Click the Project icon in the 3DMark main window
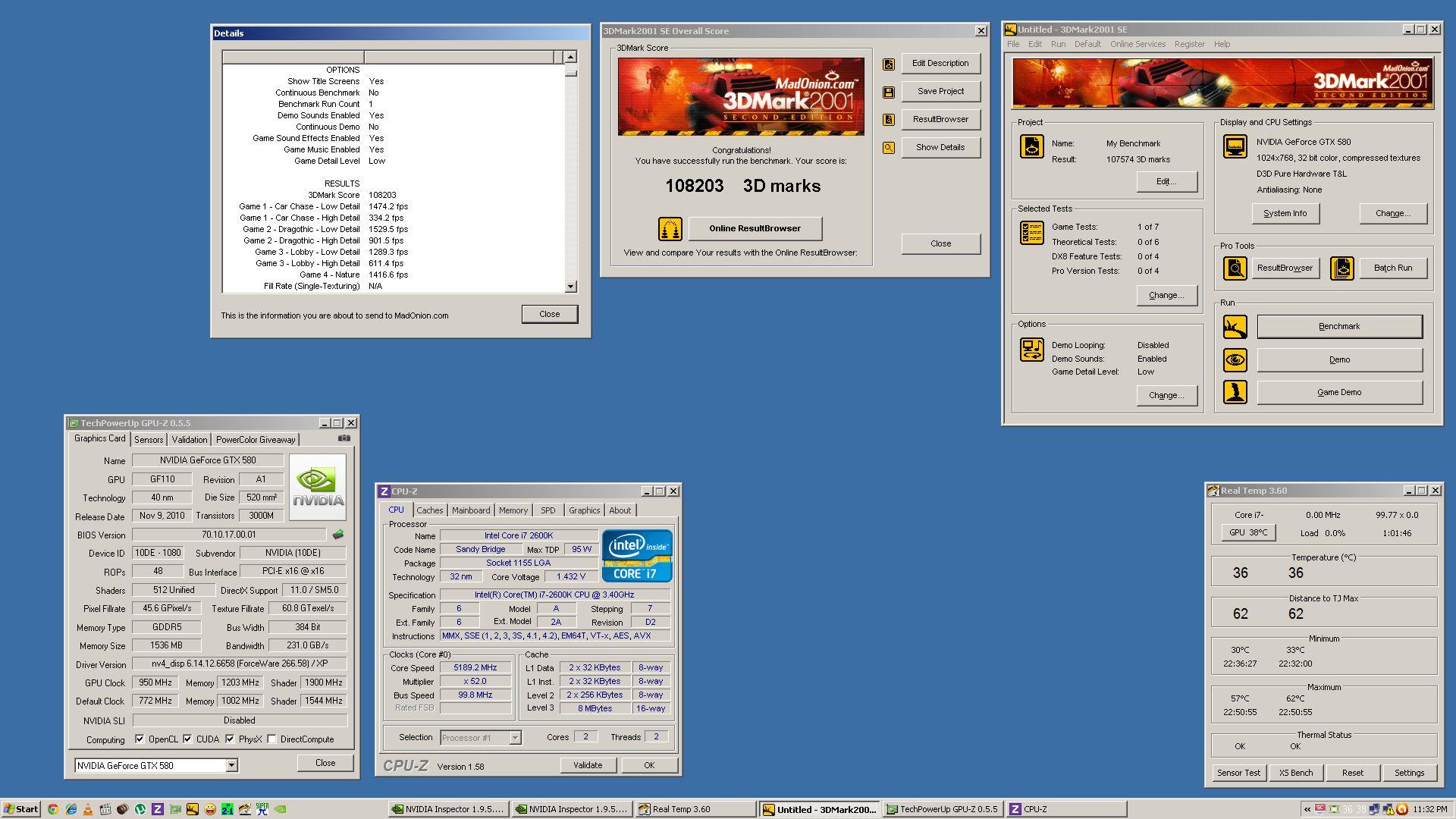This screenshot has width=1456, height=819. click(x=1031, y=146)
